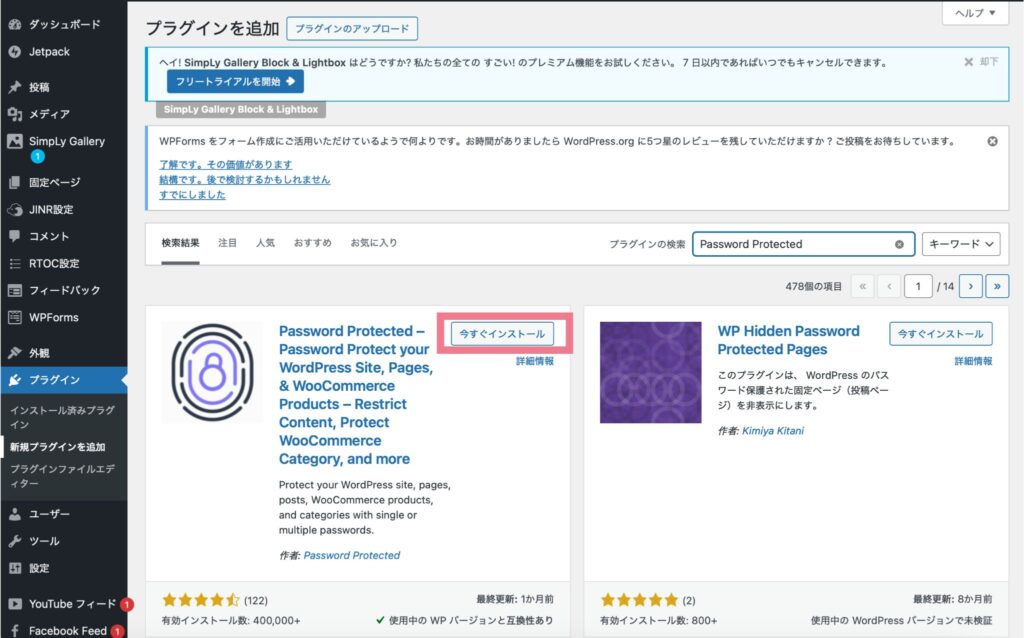Image resolution: width=1024 pixels, height=638 pixels.
Task: Open プラグインファイルエディター submenu item
Action: pos(62,476)
